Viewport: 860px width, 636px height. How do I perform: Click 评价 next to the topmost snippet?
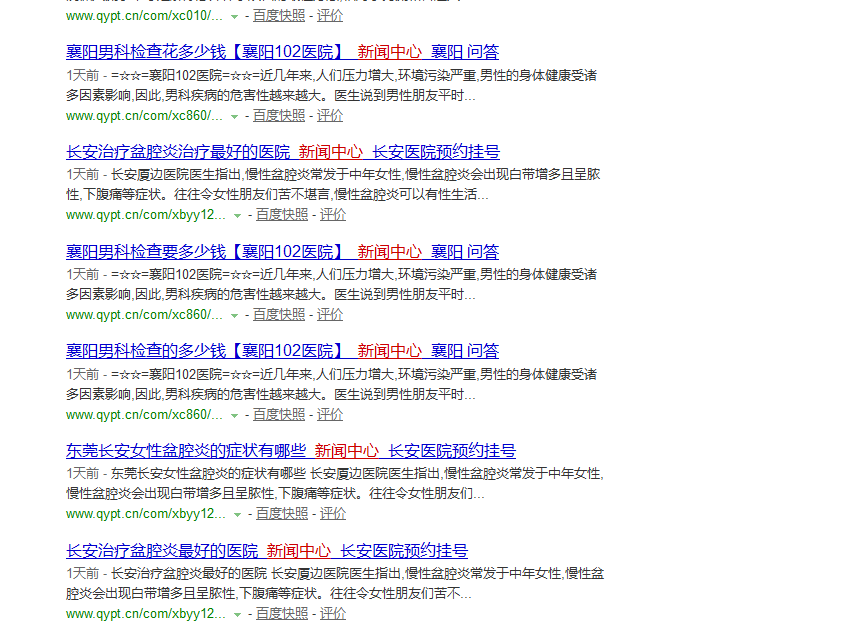click(x=331, y=15)
